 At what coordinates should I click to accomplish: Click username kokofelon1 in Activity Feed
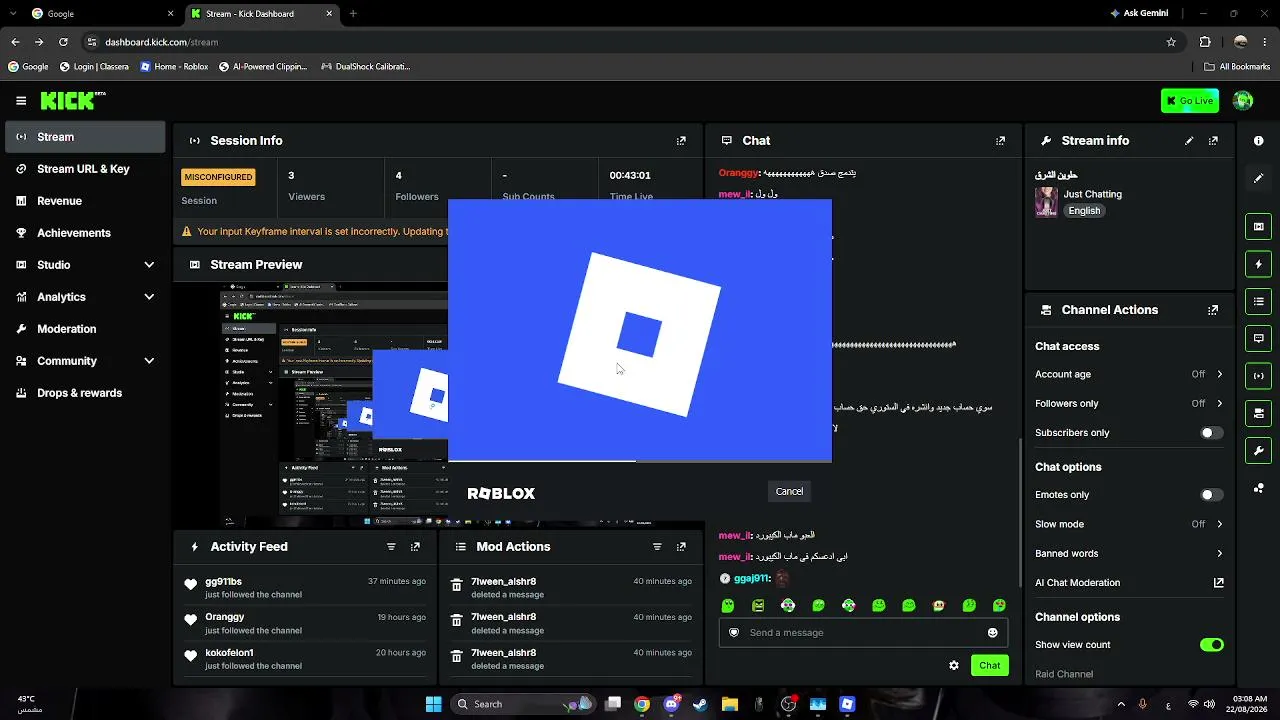(229, 653)
